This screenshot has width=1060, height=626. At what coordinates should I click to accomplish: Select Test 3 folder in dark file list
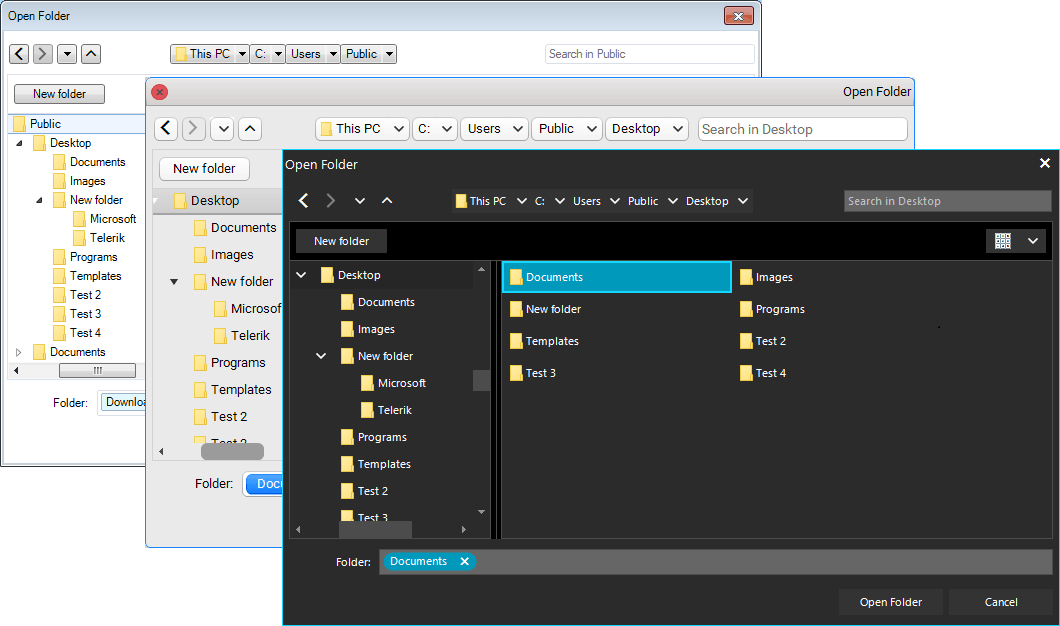point(533,372)
